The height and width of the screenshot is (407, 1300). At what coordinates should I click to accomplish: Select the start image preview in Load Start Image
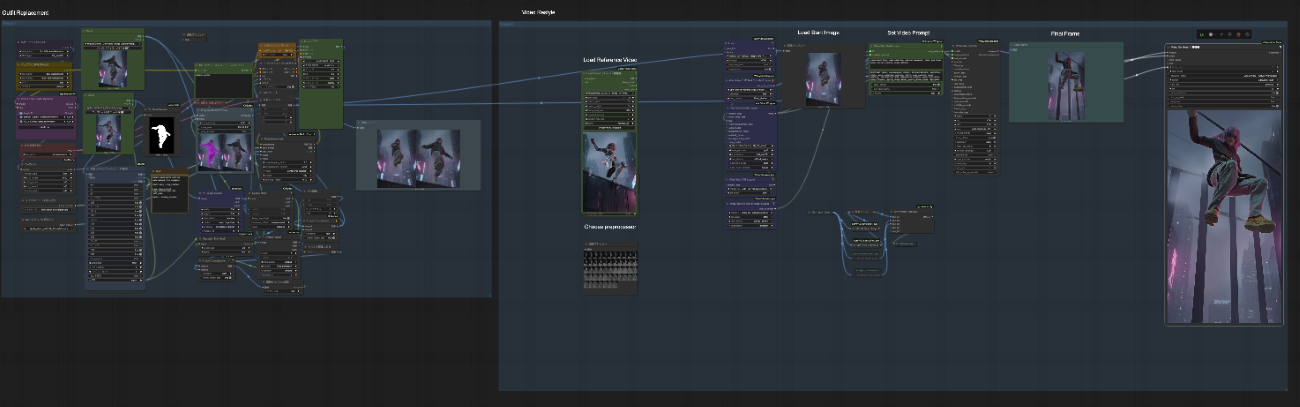pyautogui.click(x=824, y=77)
